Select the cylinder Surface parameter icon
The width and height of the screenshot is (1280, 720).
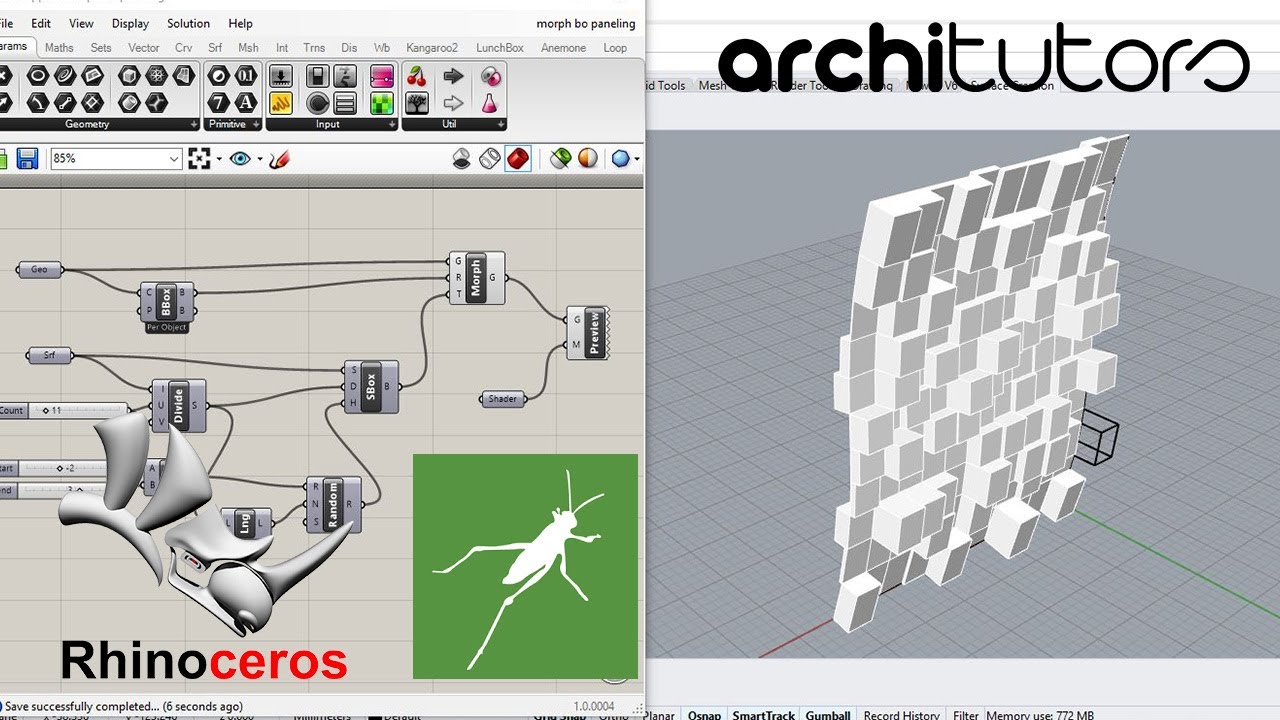129,103
